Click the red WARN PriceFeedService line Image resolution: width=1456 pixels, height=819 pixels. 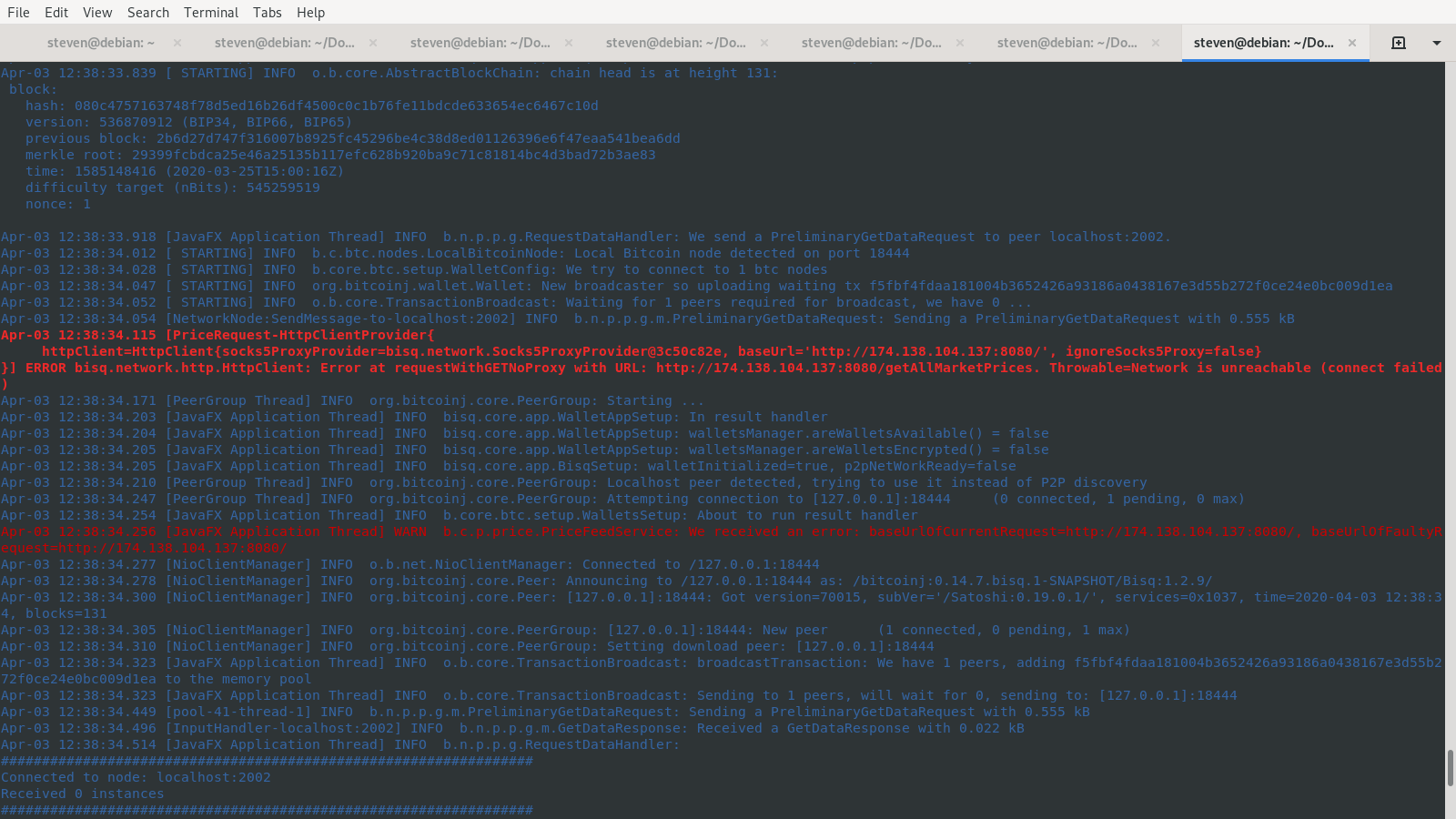(x=721, y=540)
